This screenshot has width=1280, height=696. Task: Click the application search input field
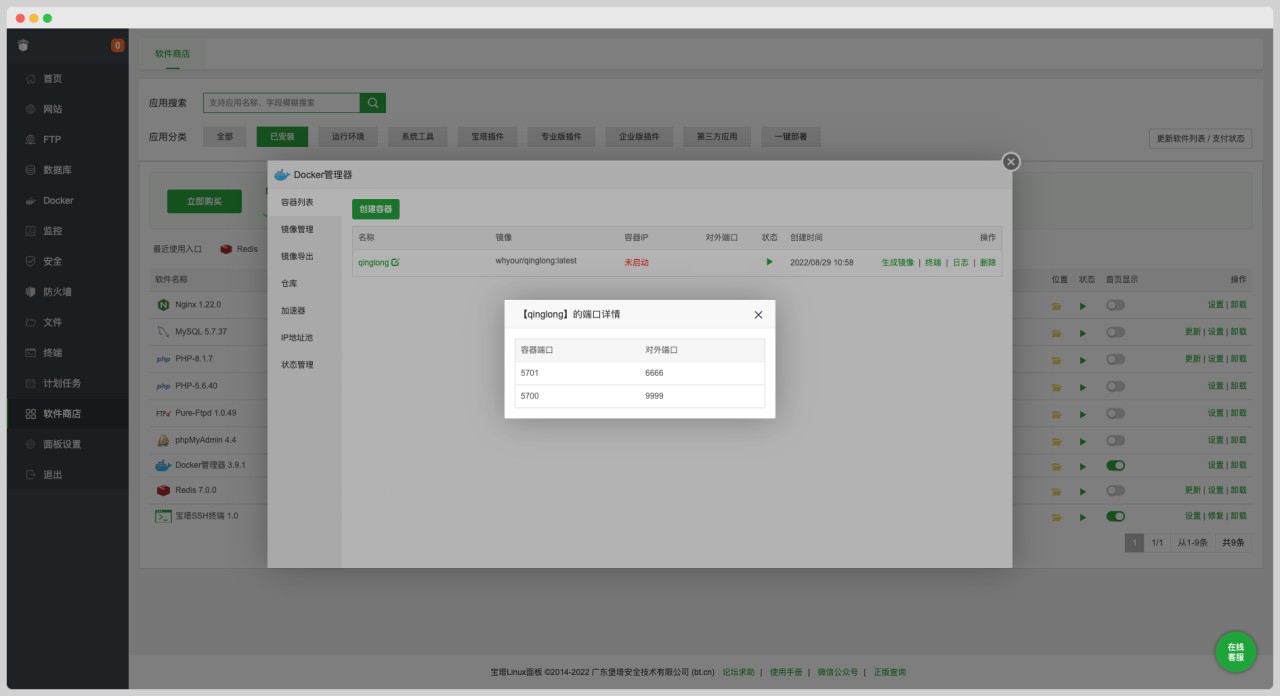281,103
